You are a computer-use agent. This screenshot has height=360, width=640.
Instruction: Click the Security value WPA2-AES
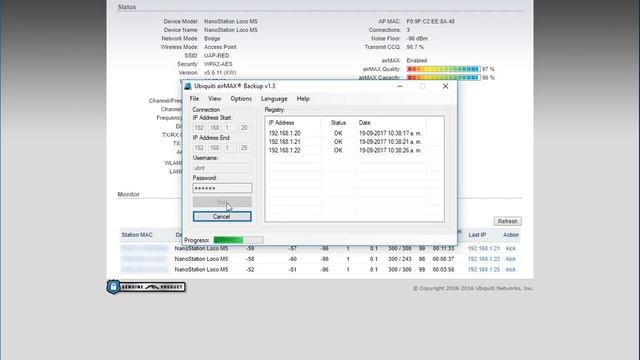(x=218, y=64)
